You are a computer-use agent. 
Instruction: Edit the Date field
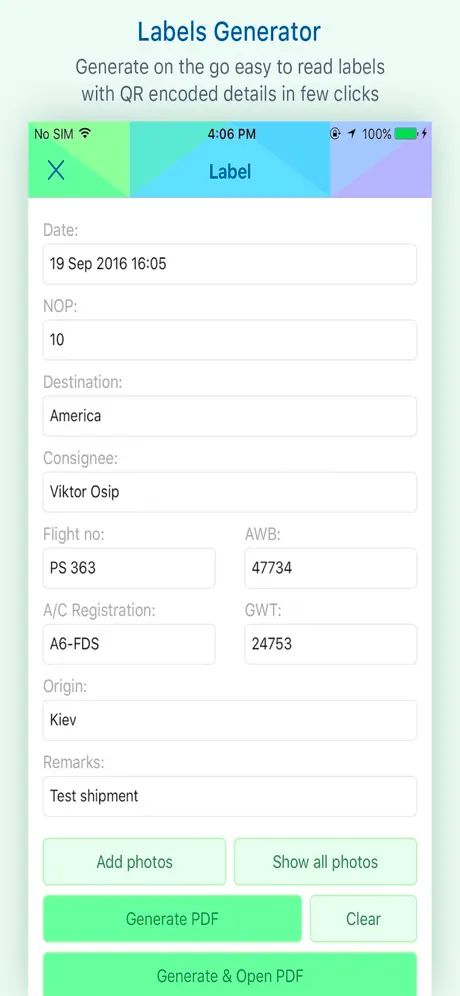pyautogui.click(x=230, y=264)
